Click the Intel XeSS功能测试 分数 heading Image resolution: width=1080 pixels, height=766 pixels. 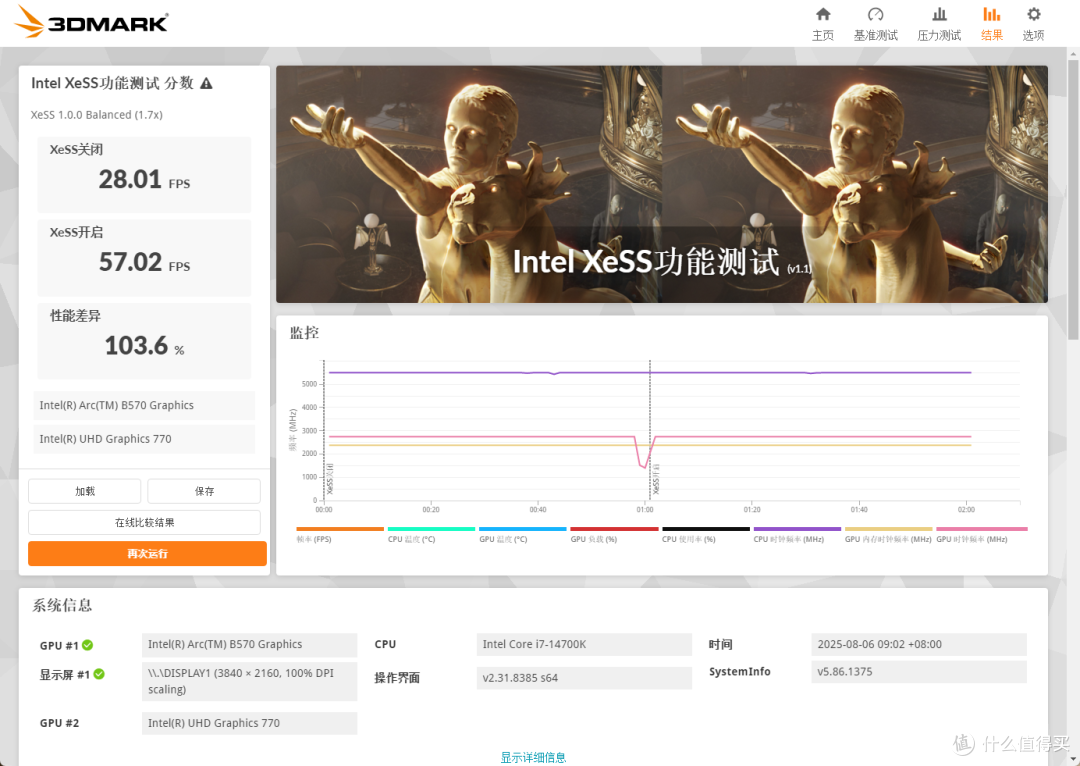[112, 83]
